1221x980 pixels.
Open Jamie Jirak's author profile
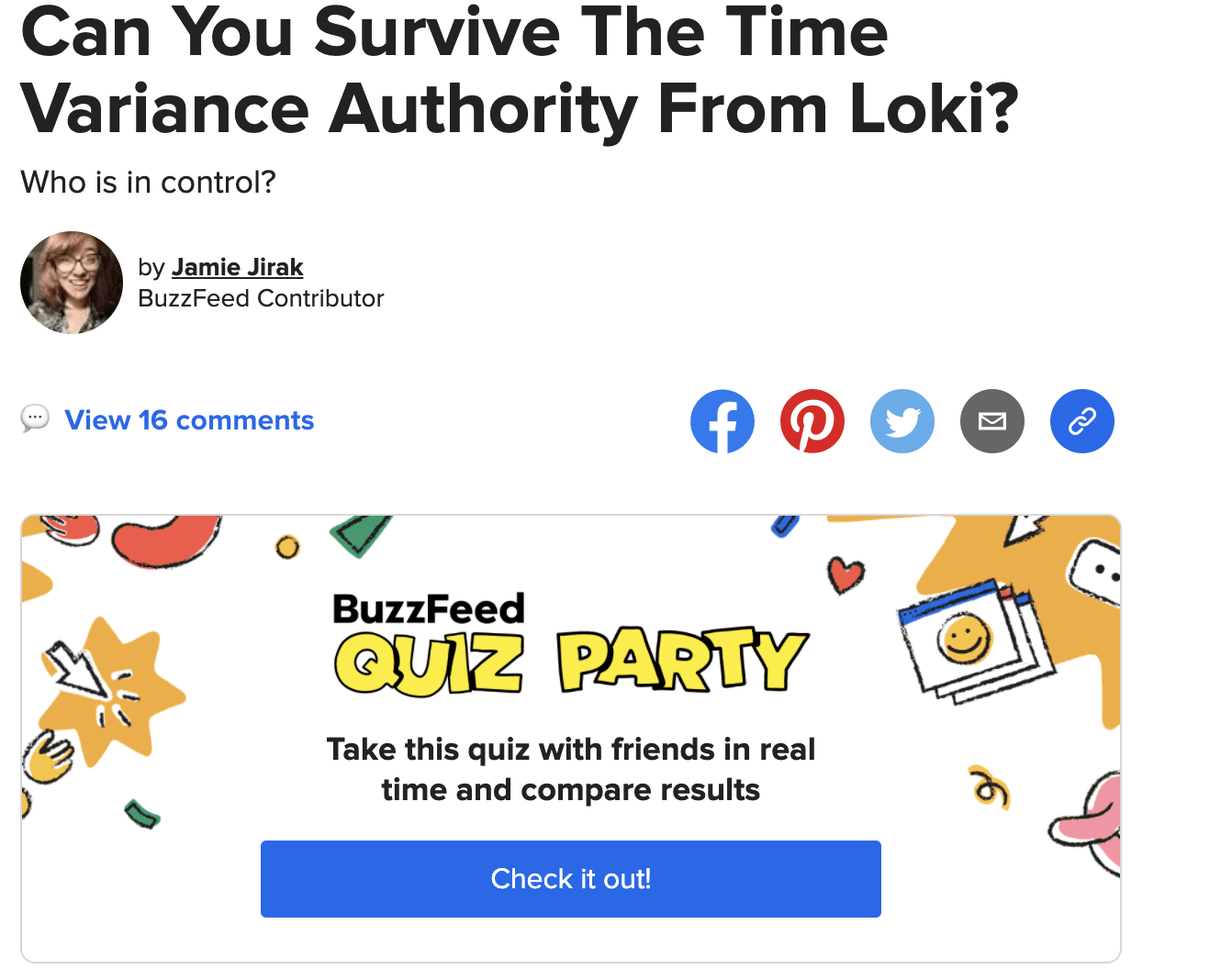coord(237,267)
